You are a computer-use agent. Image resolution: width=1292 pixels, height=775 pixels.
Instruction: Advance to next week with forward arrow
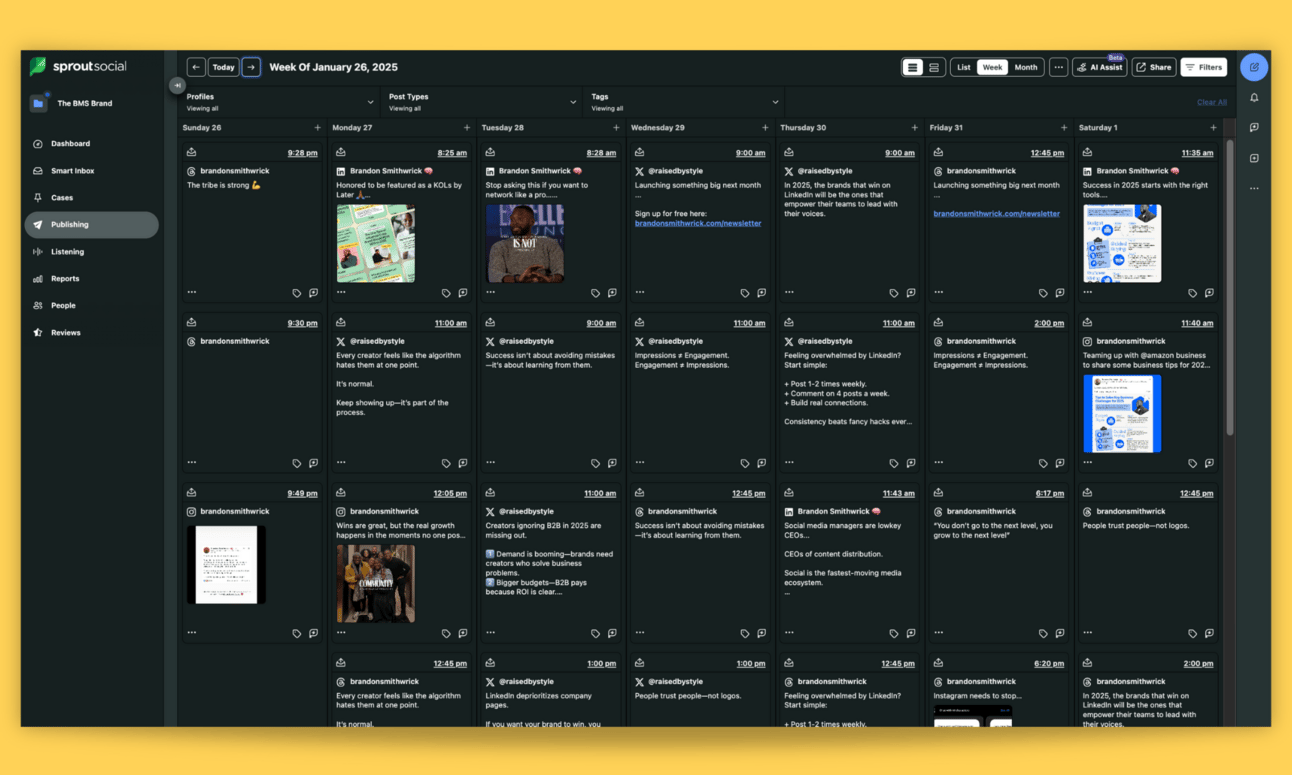pyautogui.click(x=251, y=67)
